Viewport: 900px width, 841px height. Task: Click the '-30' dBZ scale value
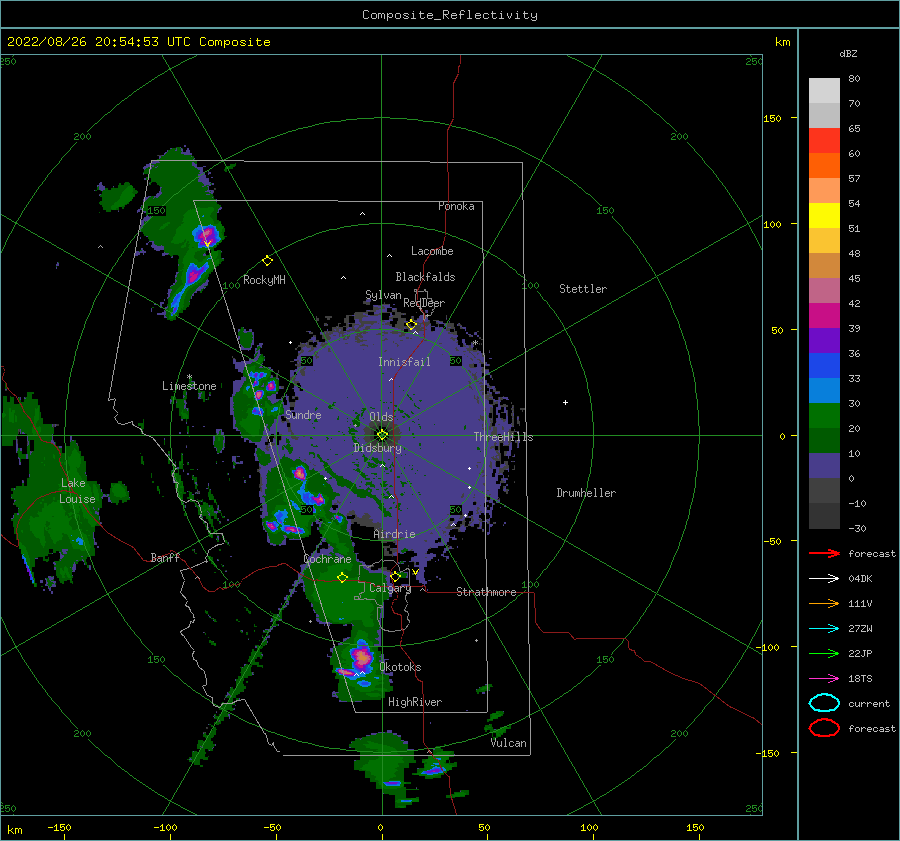tap(857, 528)
